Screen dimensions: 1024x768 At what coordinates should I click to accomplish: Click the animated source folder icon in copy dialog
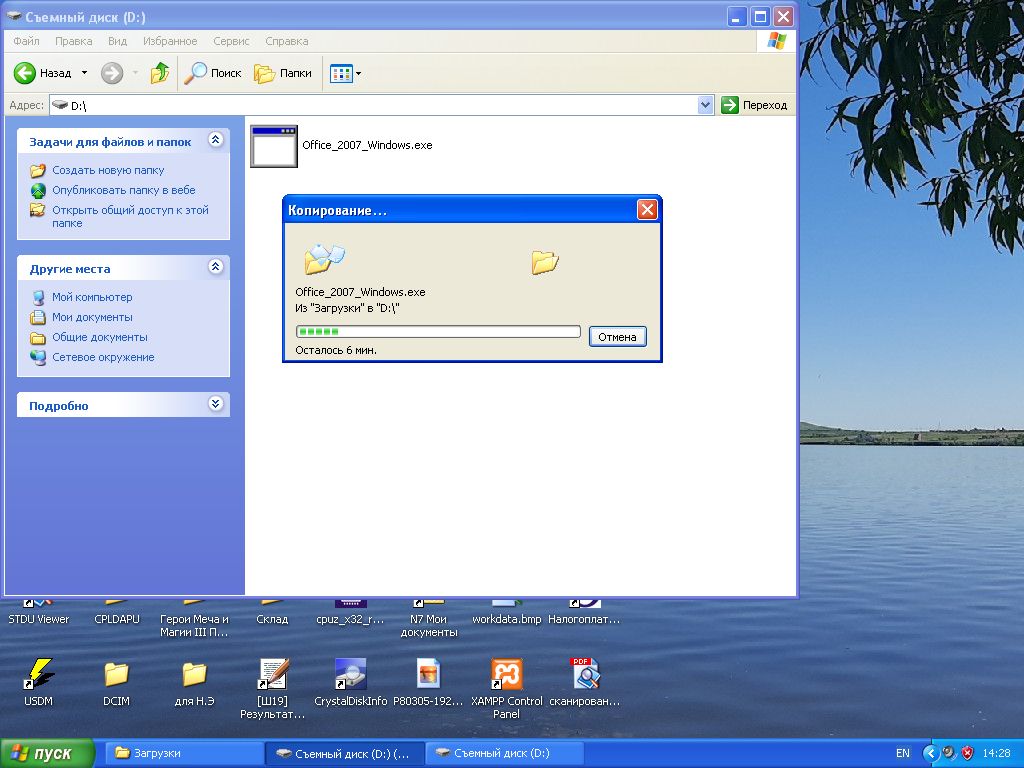pos(324,259)
